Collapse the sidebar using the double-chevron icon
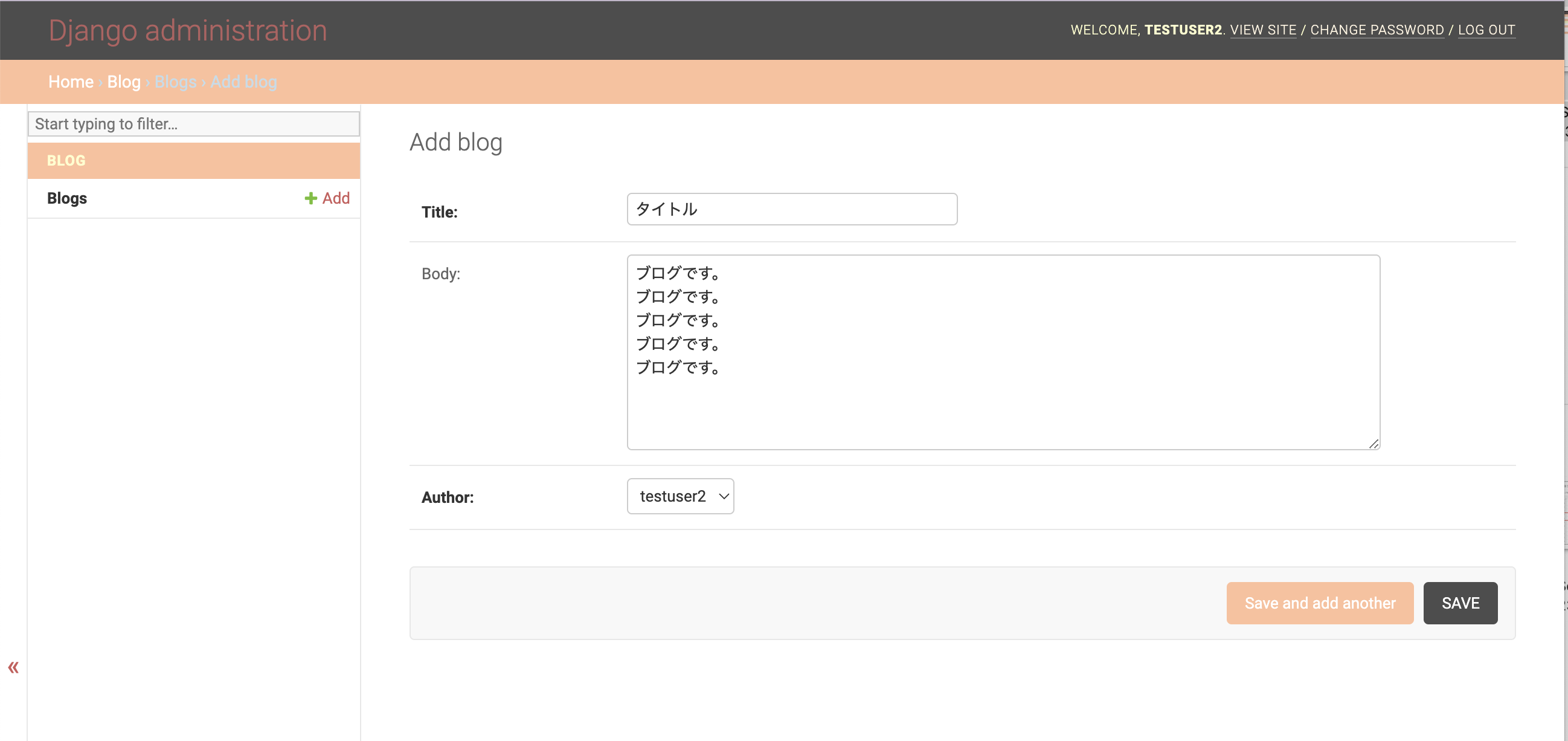 click(13, 667)
